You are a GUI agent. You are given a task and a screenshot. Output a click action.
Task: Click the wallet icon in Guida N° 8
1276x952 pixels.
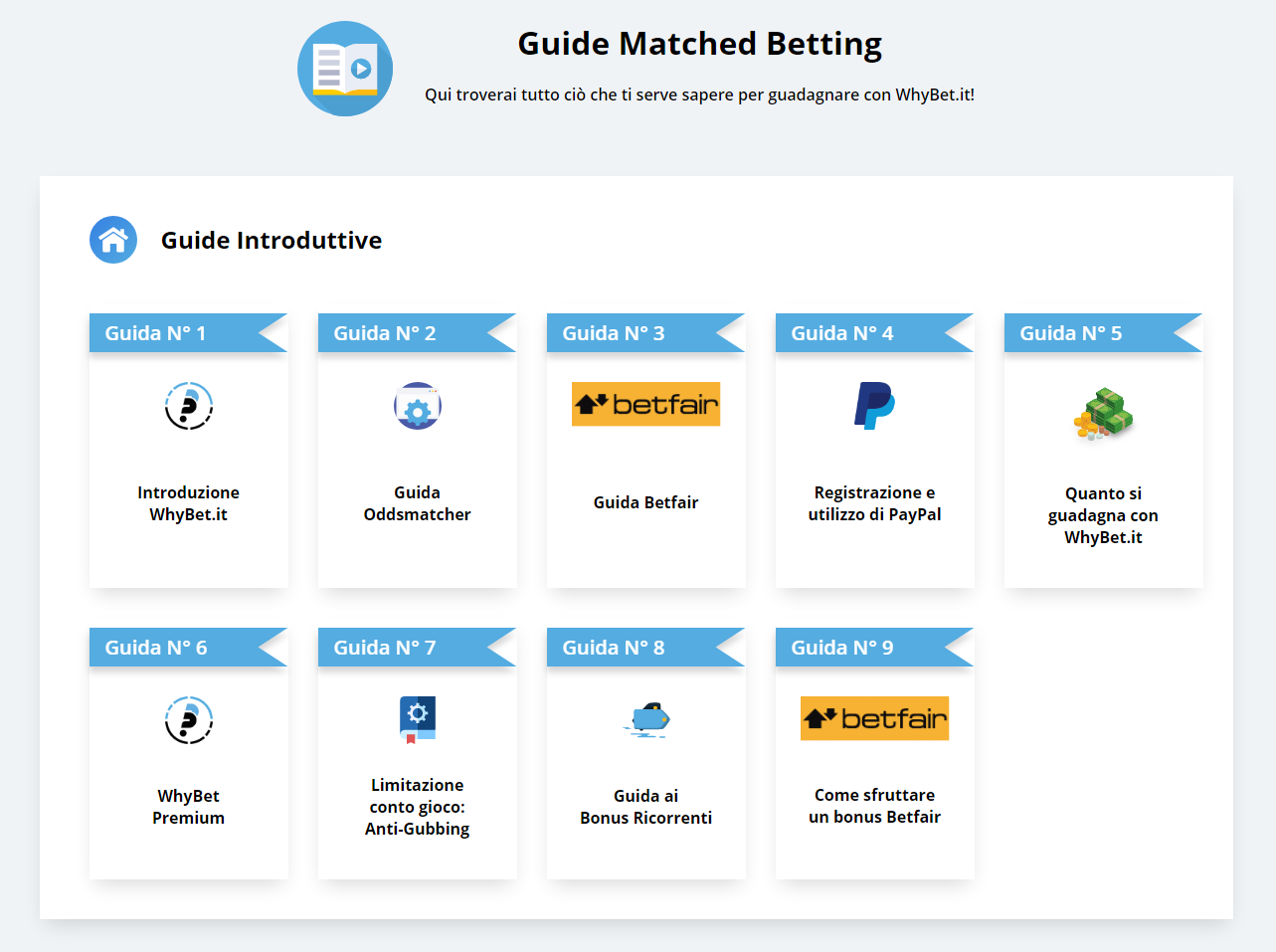click(647, 719)
